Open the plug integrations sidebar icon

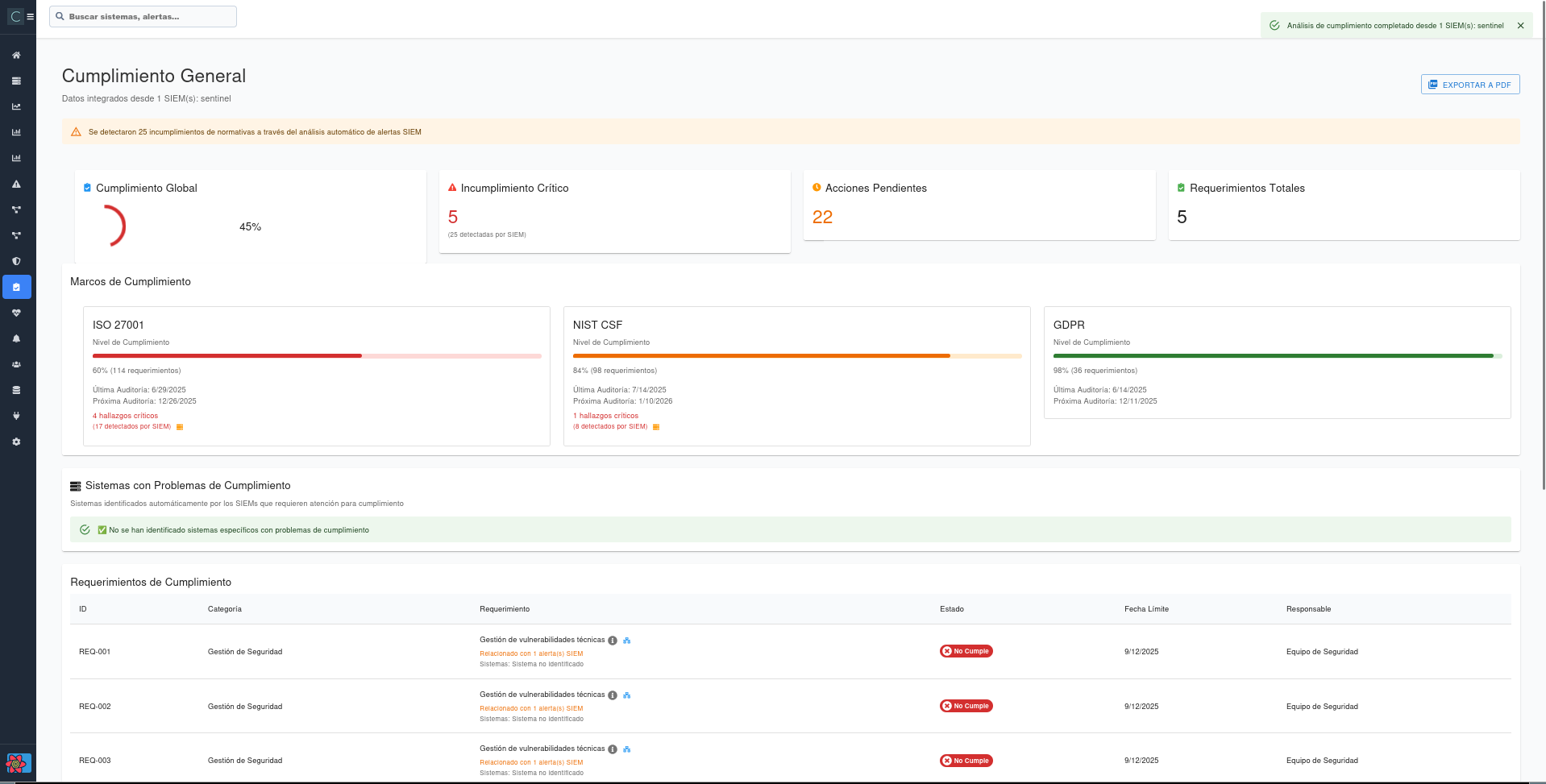point(16,416)
